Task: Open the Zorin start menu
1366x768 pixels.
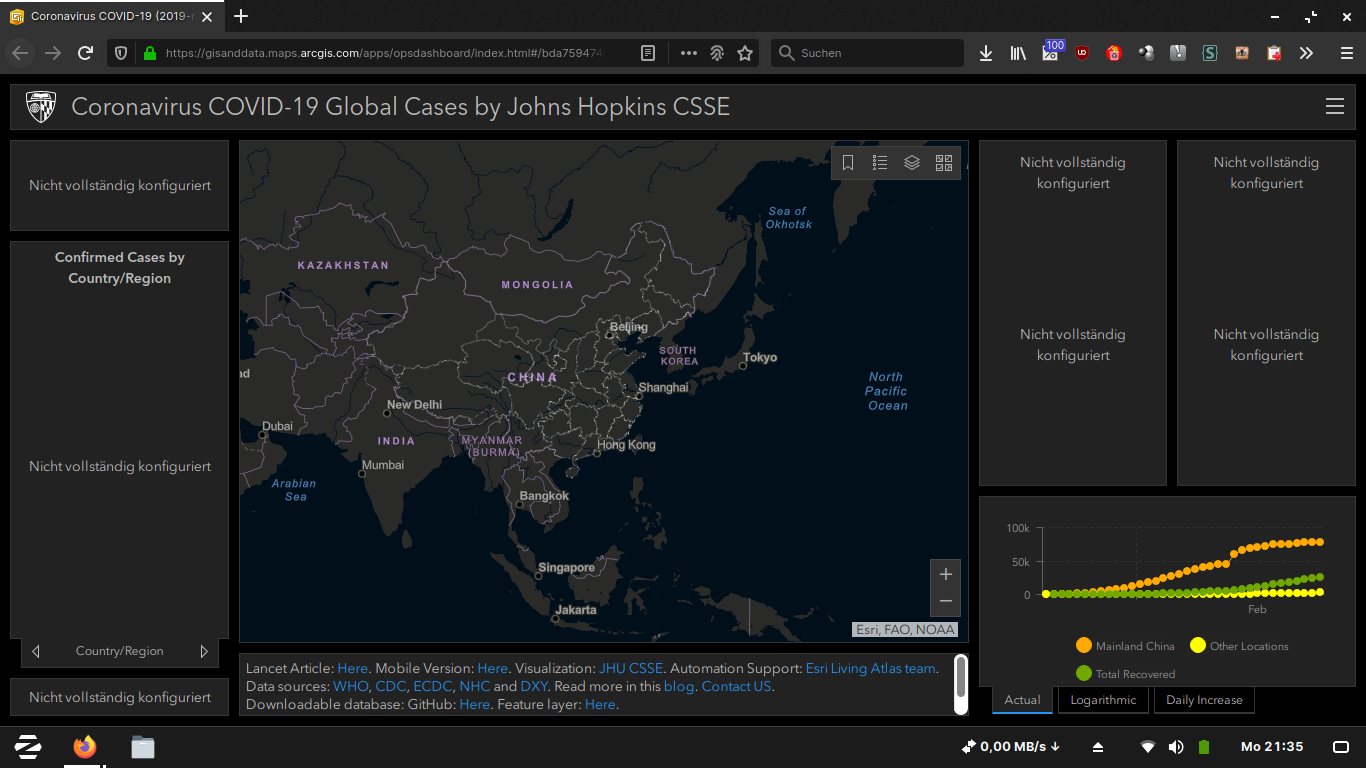Action: coord(27,747)
